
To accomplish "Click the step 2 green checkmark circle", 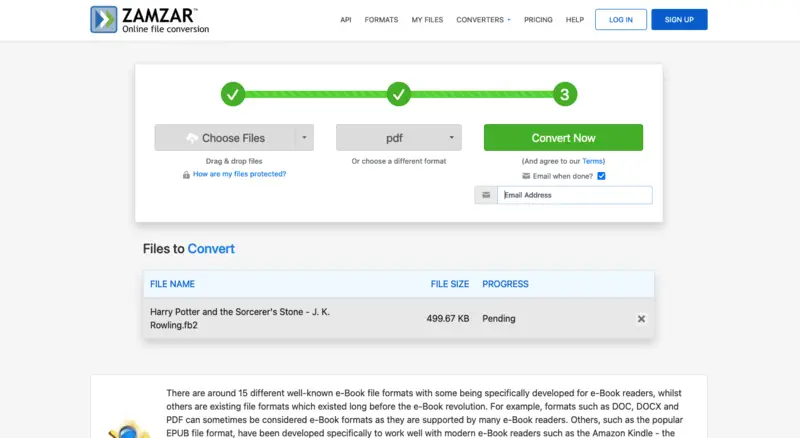I will (398, 94).
